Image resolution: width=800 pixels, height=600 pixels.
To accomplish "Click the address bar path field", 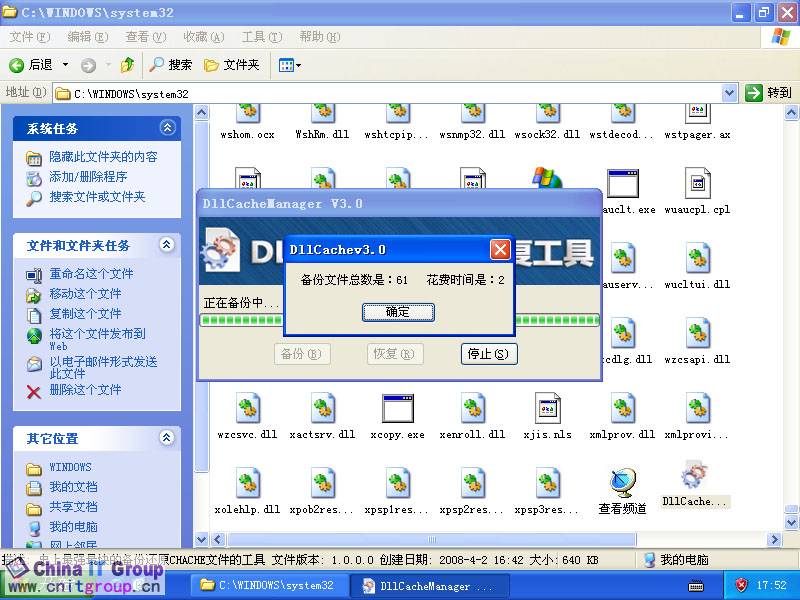I will point(388,94).
